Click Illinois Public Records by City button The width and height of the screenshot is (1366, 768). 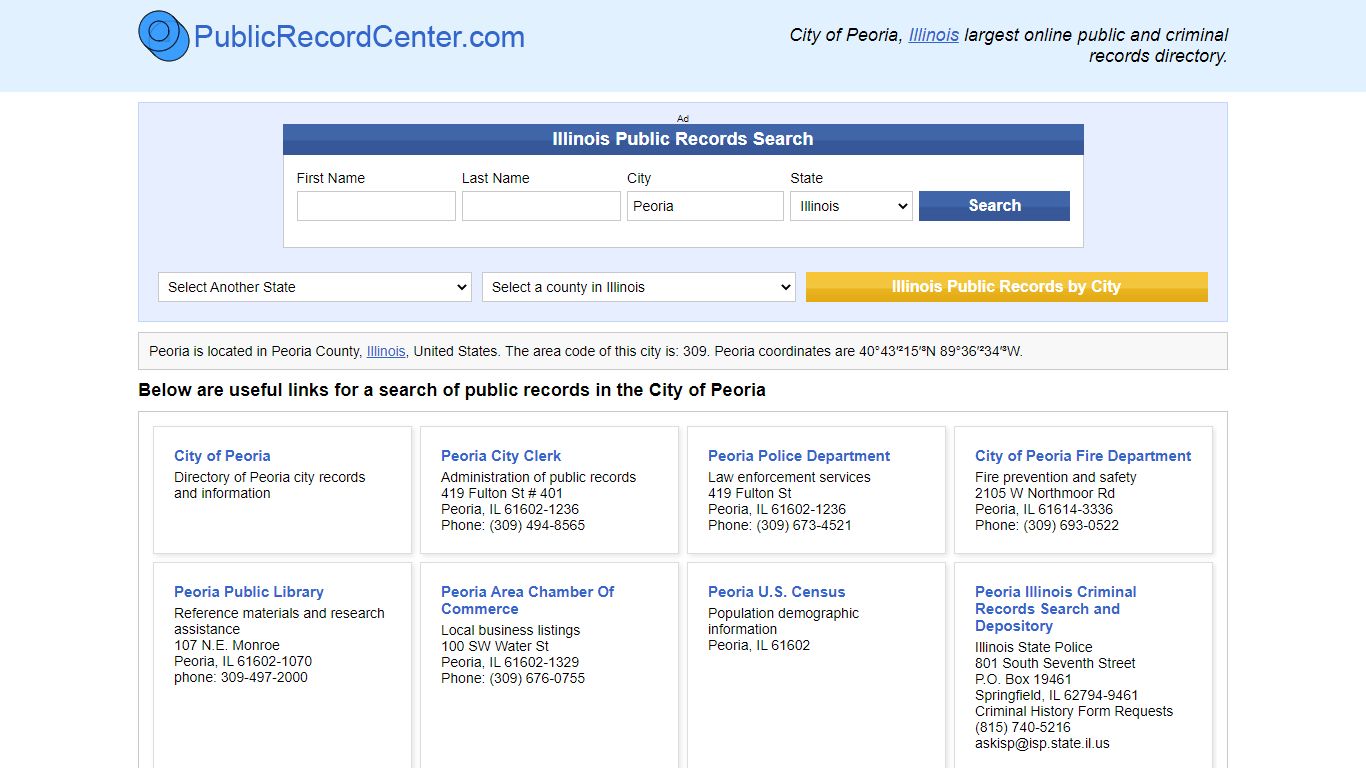click(1006, 287)
